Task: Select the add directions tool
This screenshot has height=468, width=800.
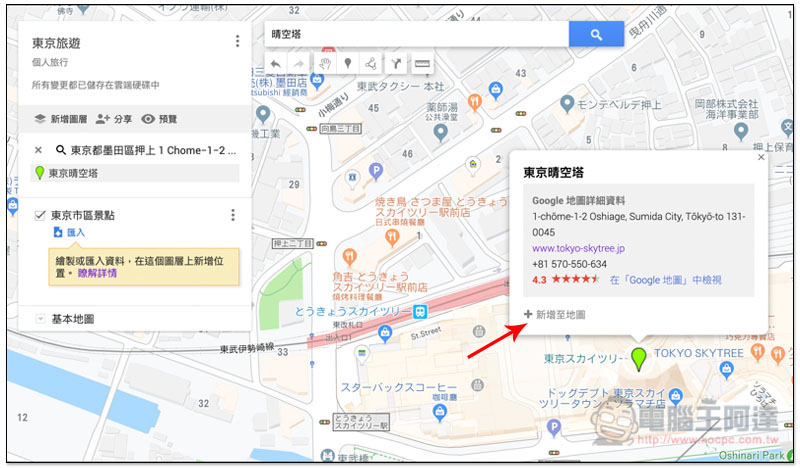Action: 396,64
